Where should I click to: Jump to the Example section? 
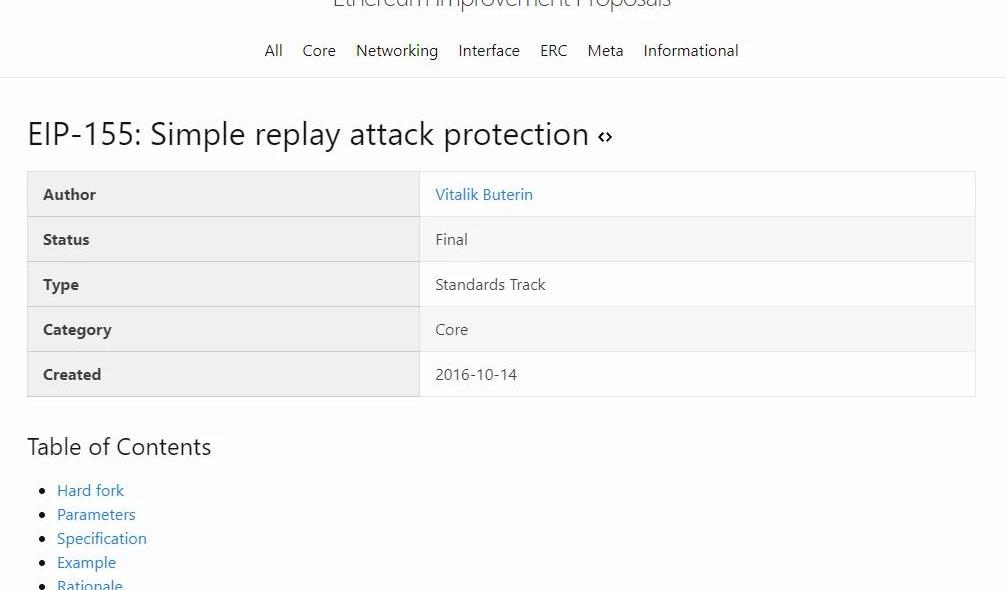87,562
